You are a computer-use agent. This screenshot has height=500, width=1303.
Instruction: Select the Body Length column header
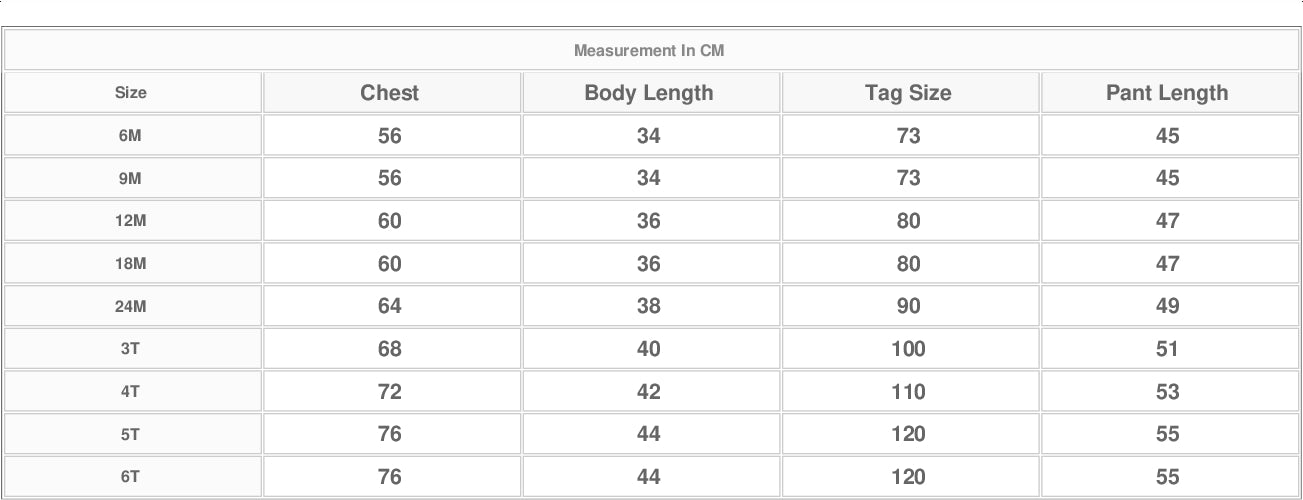point(649,93)
